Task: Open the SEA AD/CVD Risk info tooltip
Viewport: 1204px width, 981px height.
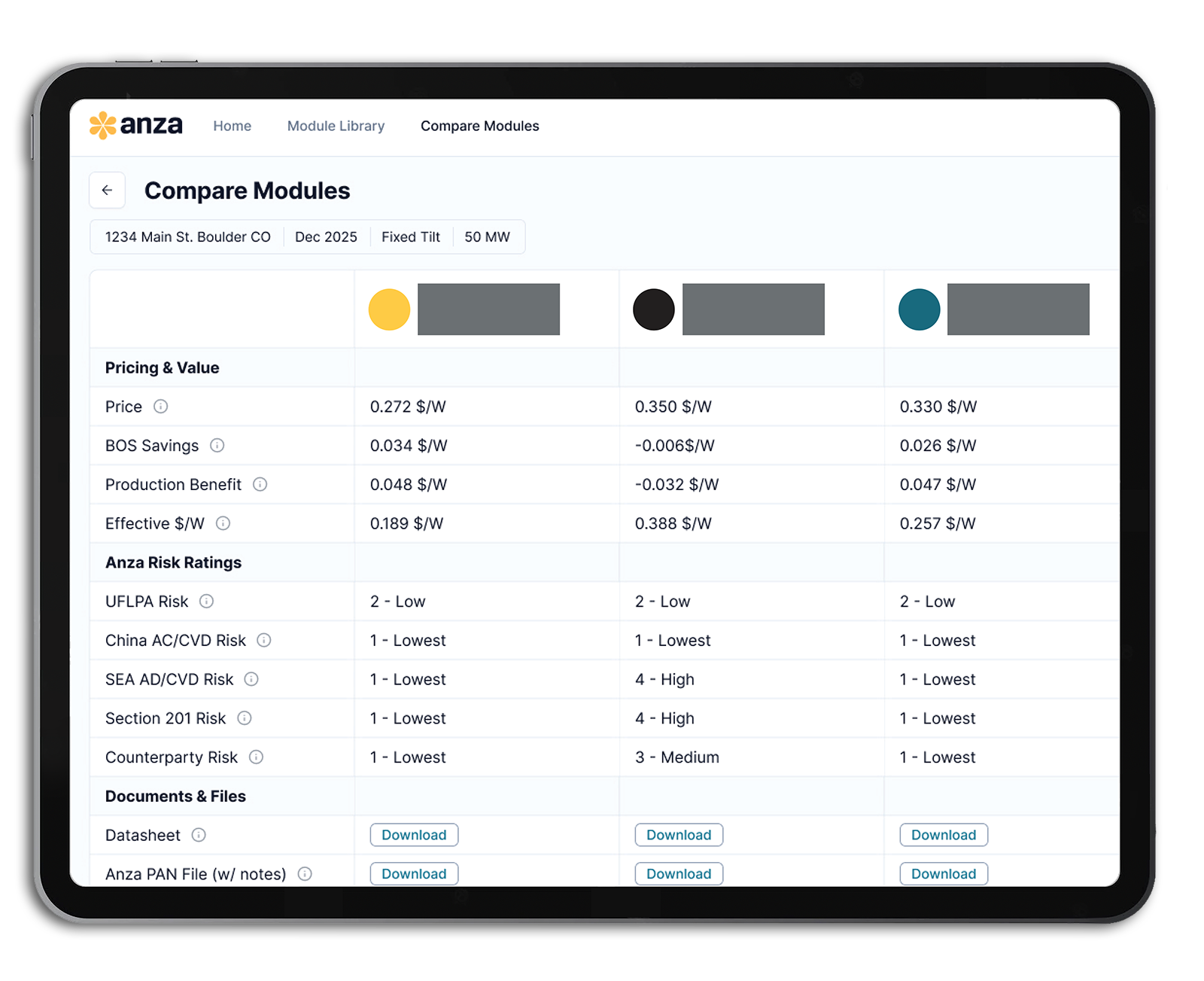Action: pyautogui.click(x=251, y=679)
